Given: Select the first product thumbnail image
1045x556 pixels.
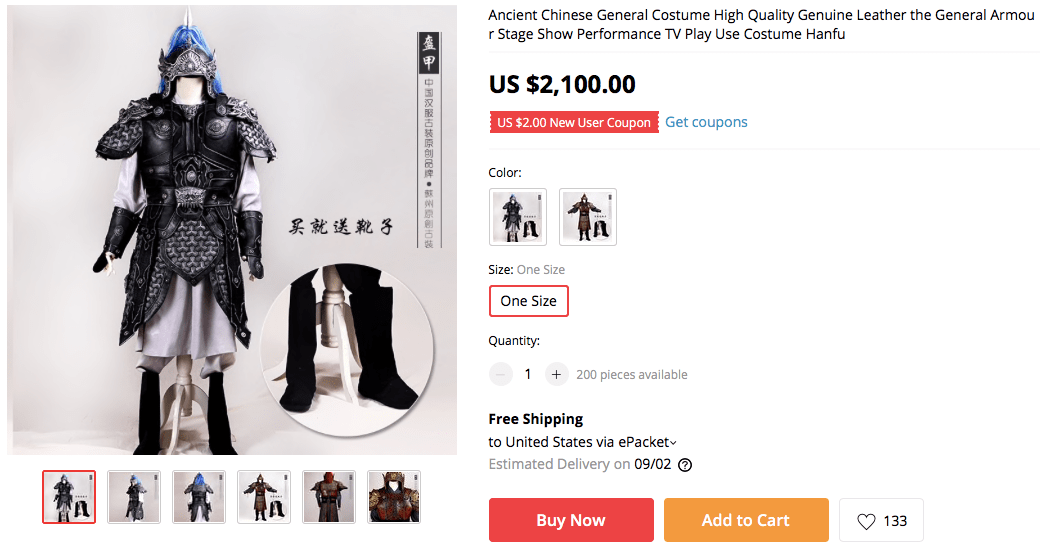Looking at the screenshot, I should pyautogui.click(x=69, y=497).
